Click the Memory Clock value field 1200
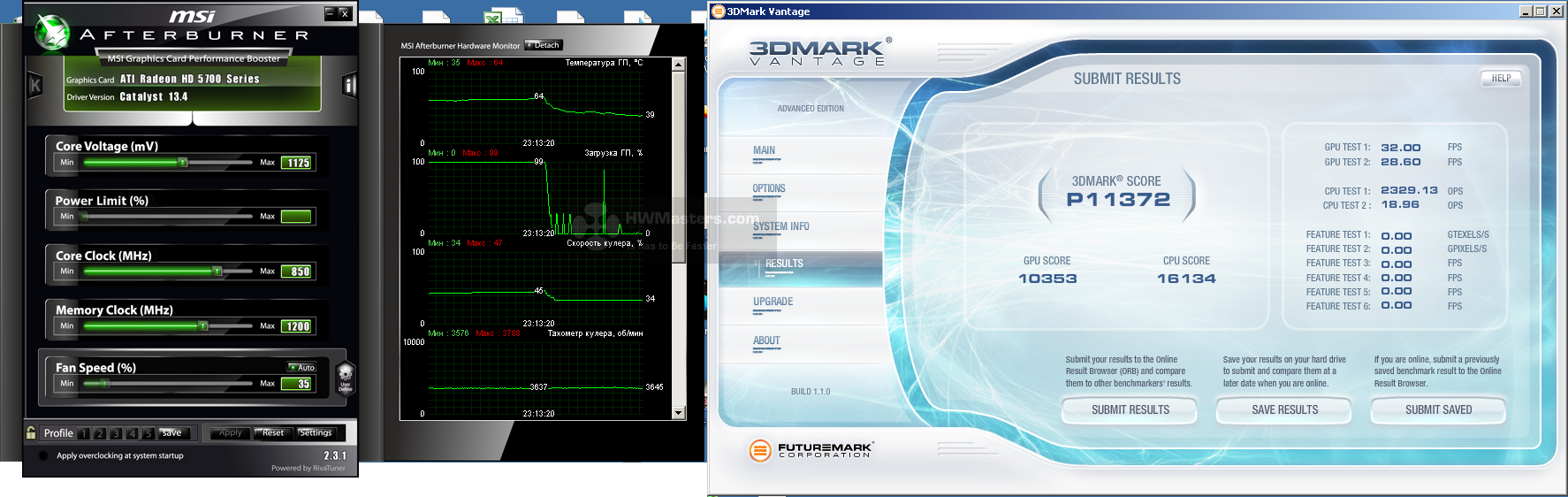 tap(297, 326)
